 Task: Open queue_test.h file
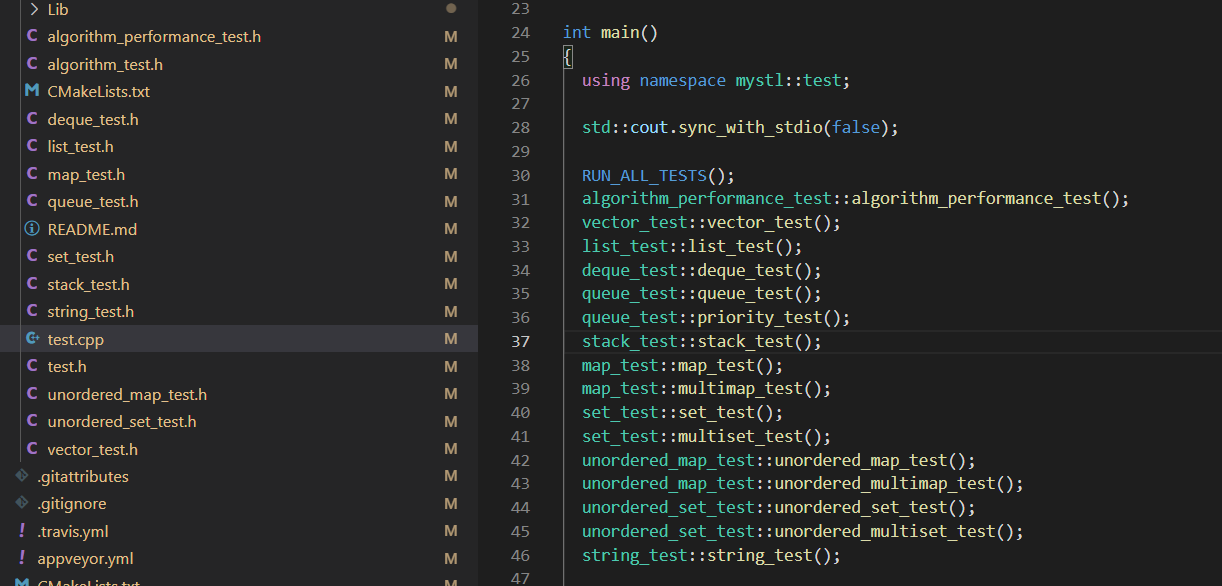click(93, 202)
